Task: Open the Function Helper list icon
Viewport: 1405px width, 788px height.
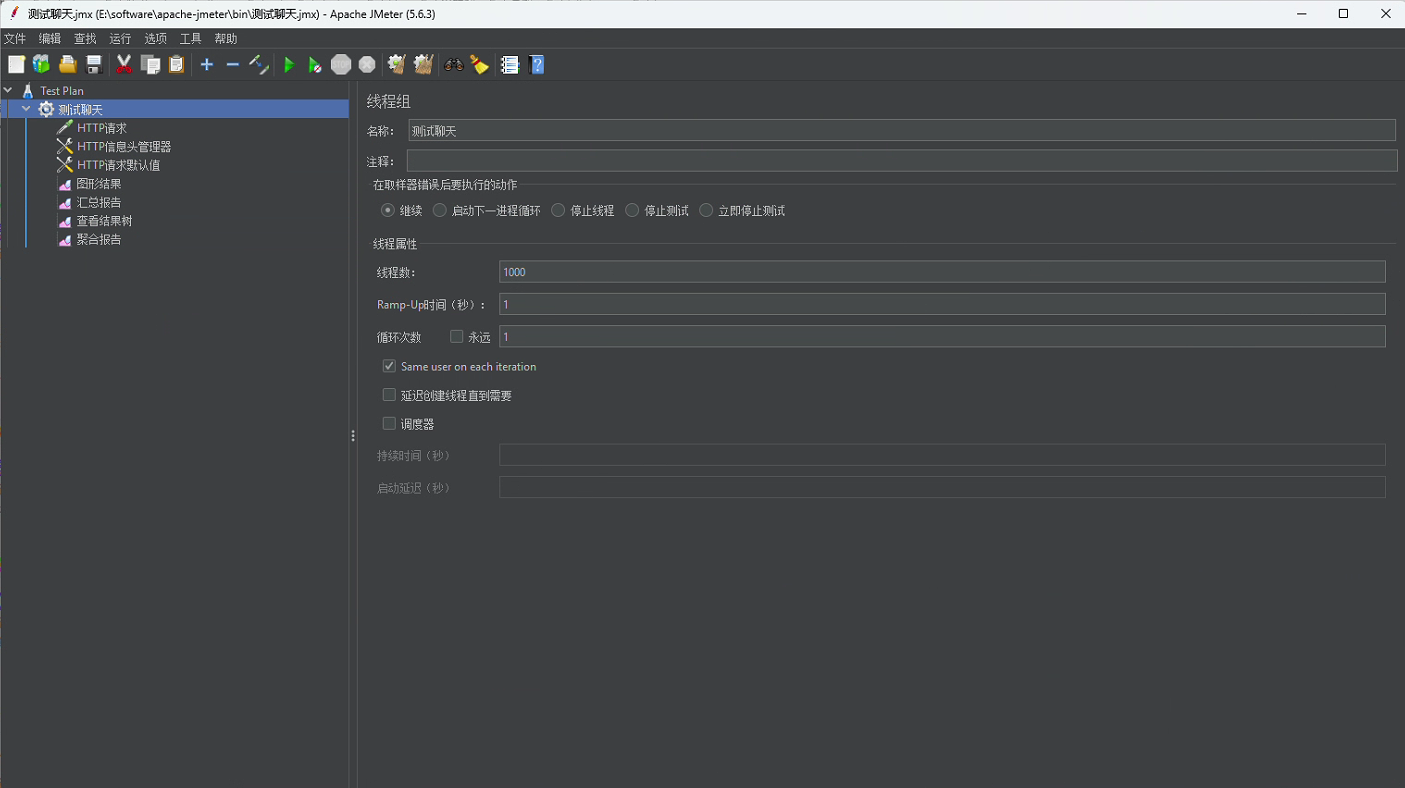Action: click(x=510, y=65)
